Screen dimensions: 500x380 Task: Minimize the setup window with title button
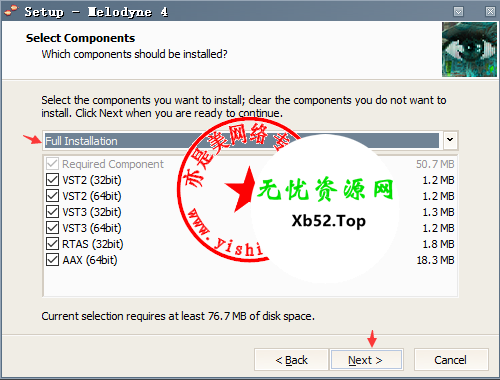458,12
